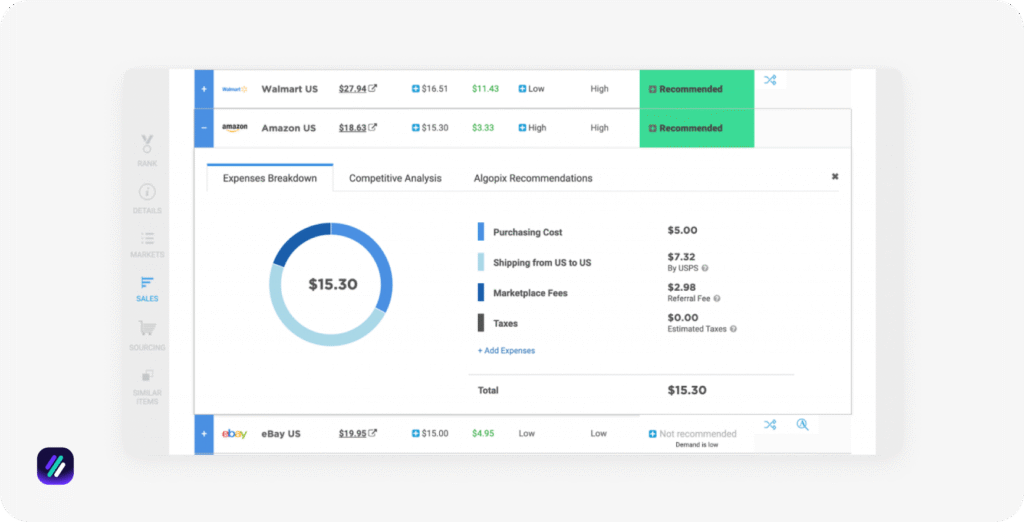This screenshot has width=1024, height=522.
Task: Click the + Add Expenses link
Action: (x=506, y=351)
